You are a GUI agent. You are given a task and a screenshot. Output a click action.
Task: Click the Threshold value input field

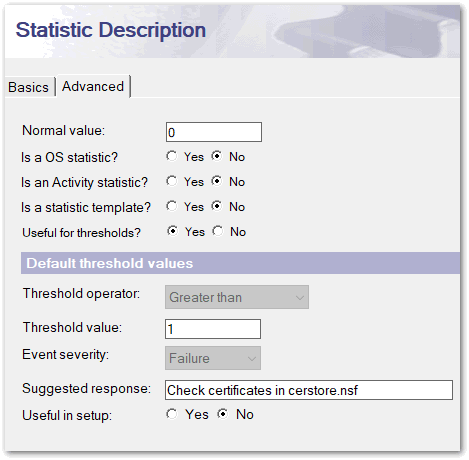coord(213,329)
